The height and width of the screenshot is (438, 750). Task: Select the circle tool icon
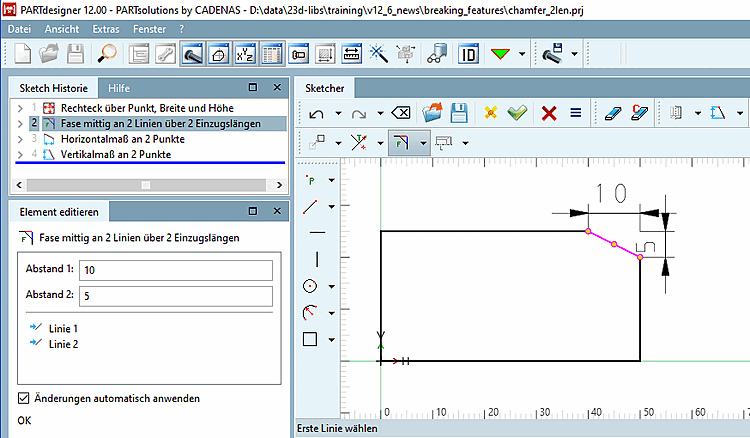tap(310, 286)
